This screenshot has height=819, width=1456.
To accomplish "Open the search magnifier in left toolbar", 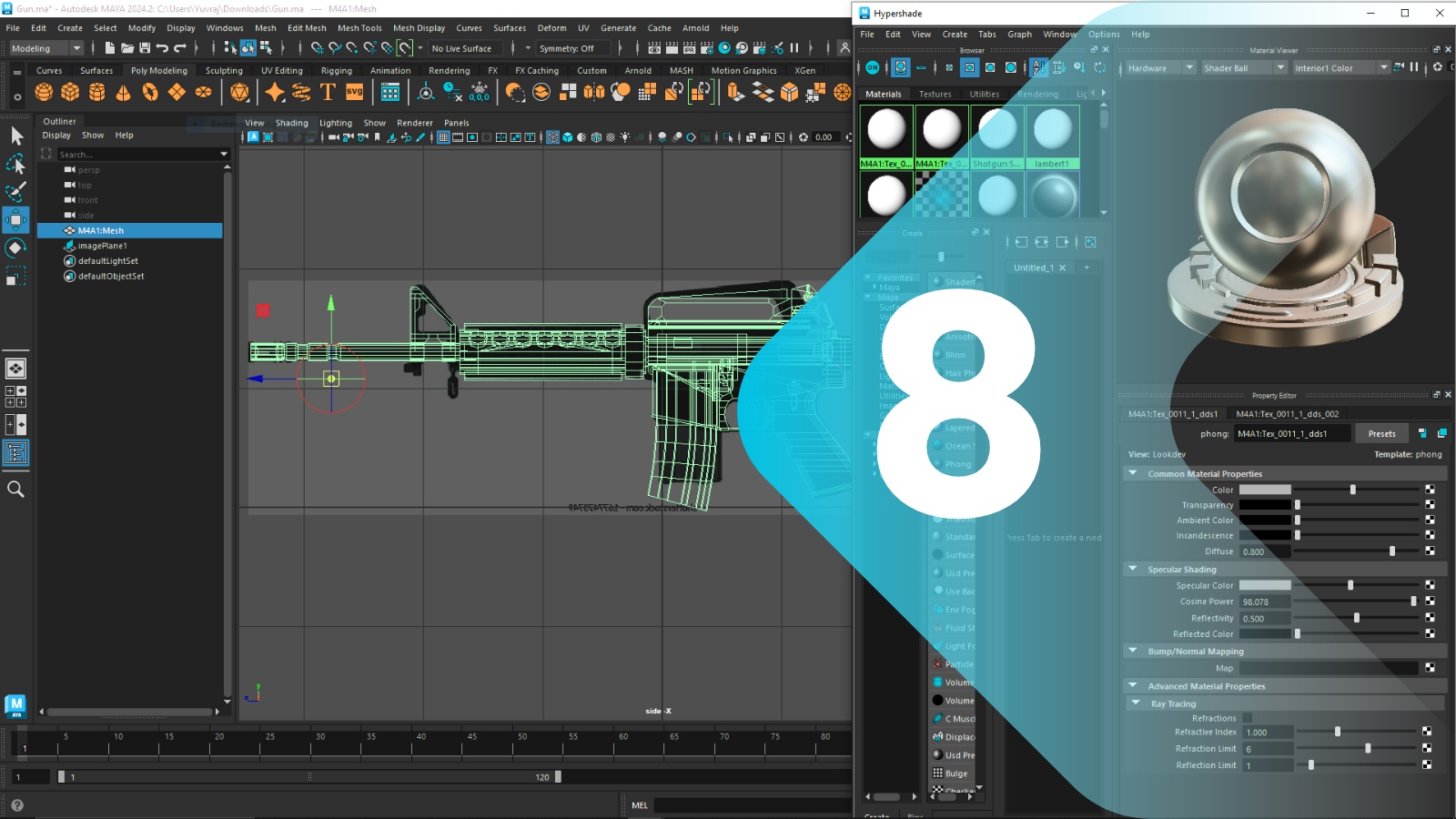I will click(15, 490).
